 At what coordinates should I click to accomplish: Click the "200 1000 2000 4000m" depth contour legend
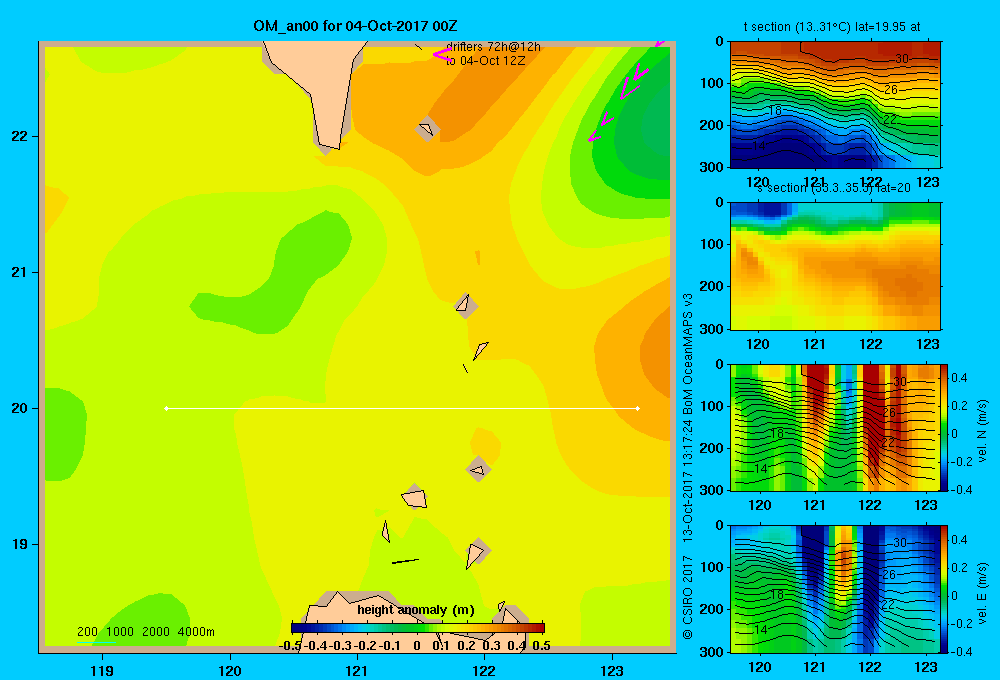pos(145,632)
